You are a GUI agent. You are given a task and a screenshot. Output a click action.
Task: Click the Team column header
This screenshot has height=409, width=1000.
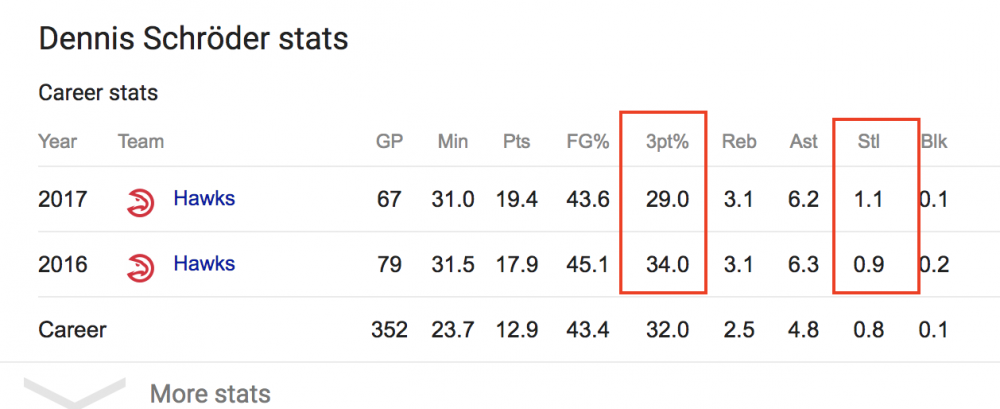tap(141, 142)
